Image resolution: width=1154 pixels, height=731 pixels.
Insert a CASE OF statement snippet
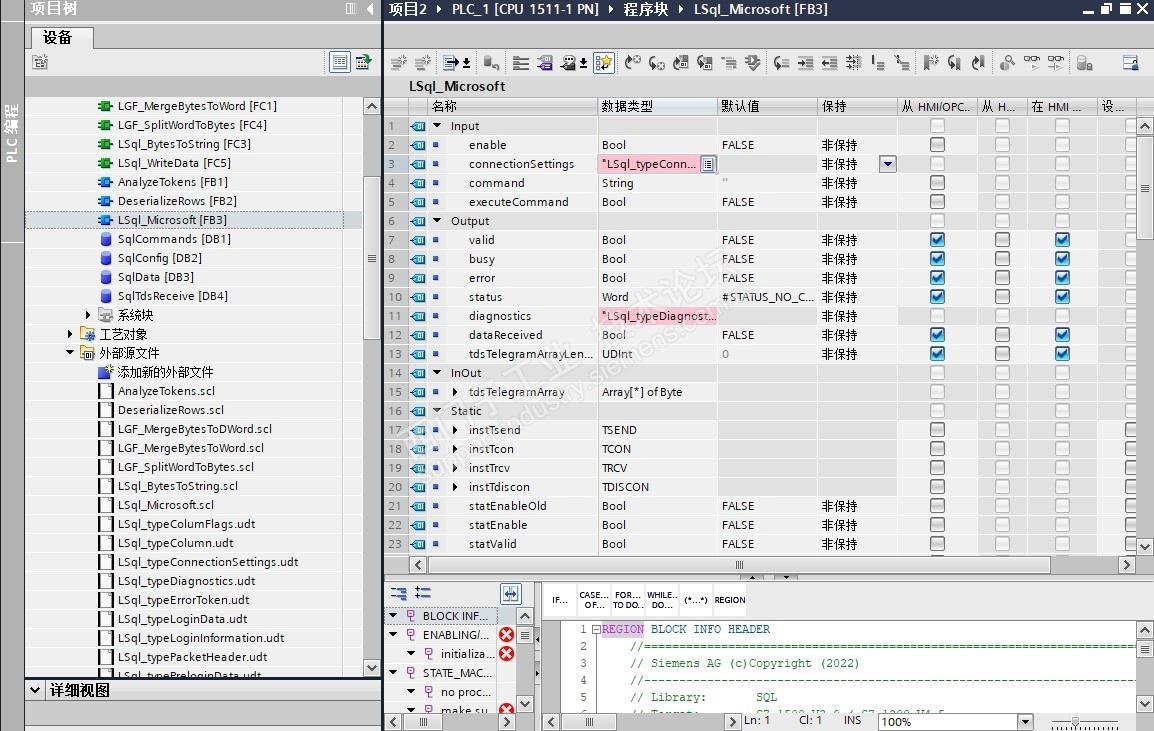coord(593,600)
